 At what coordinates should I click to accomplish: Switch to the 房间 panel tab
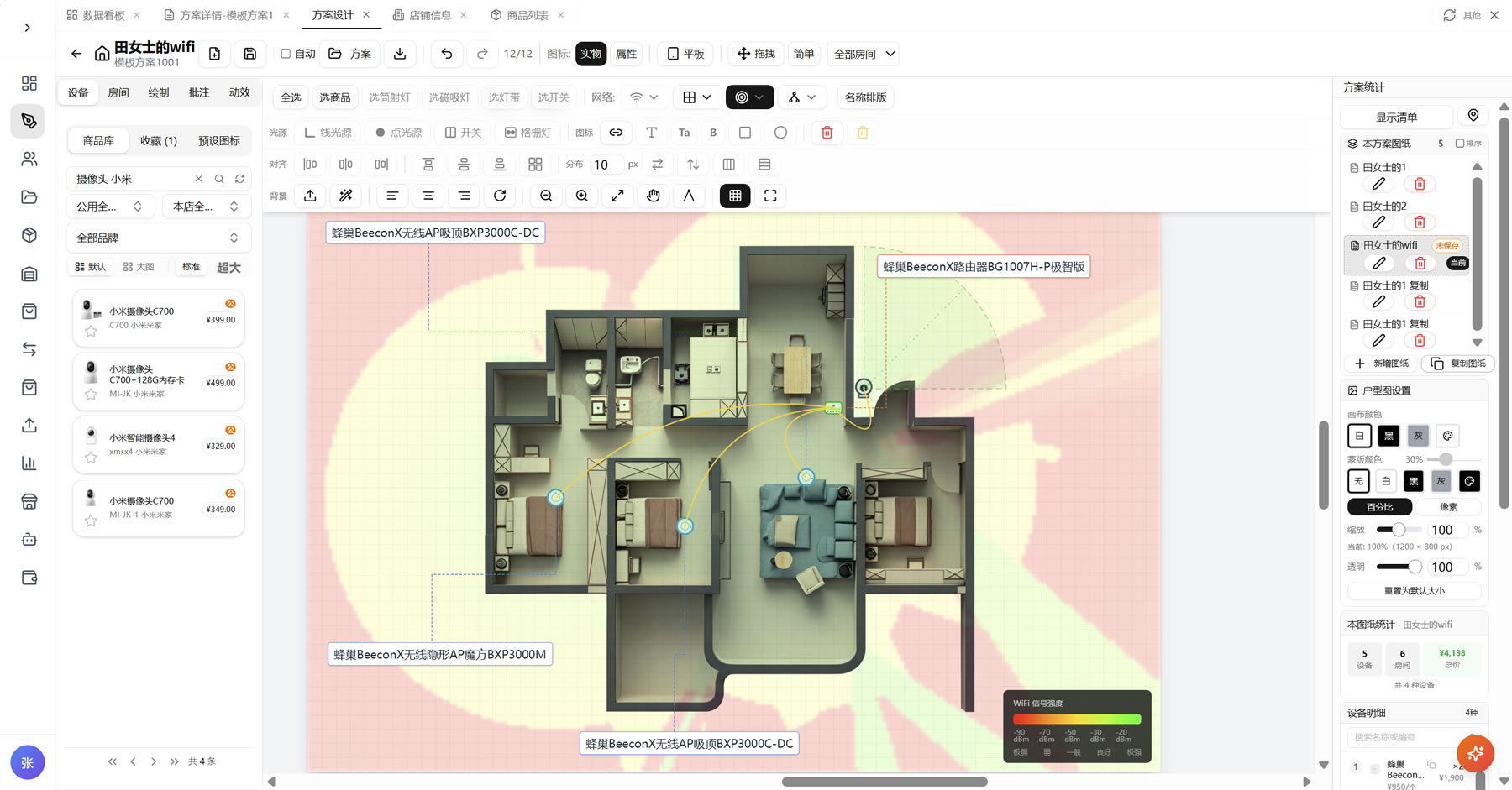[118, 92]
